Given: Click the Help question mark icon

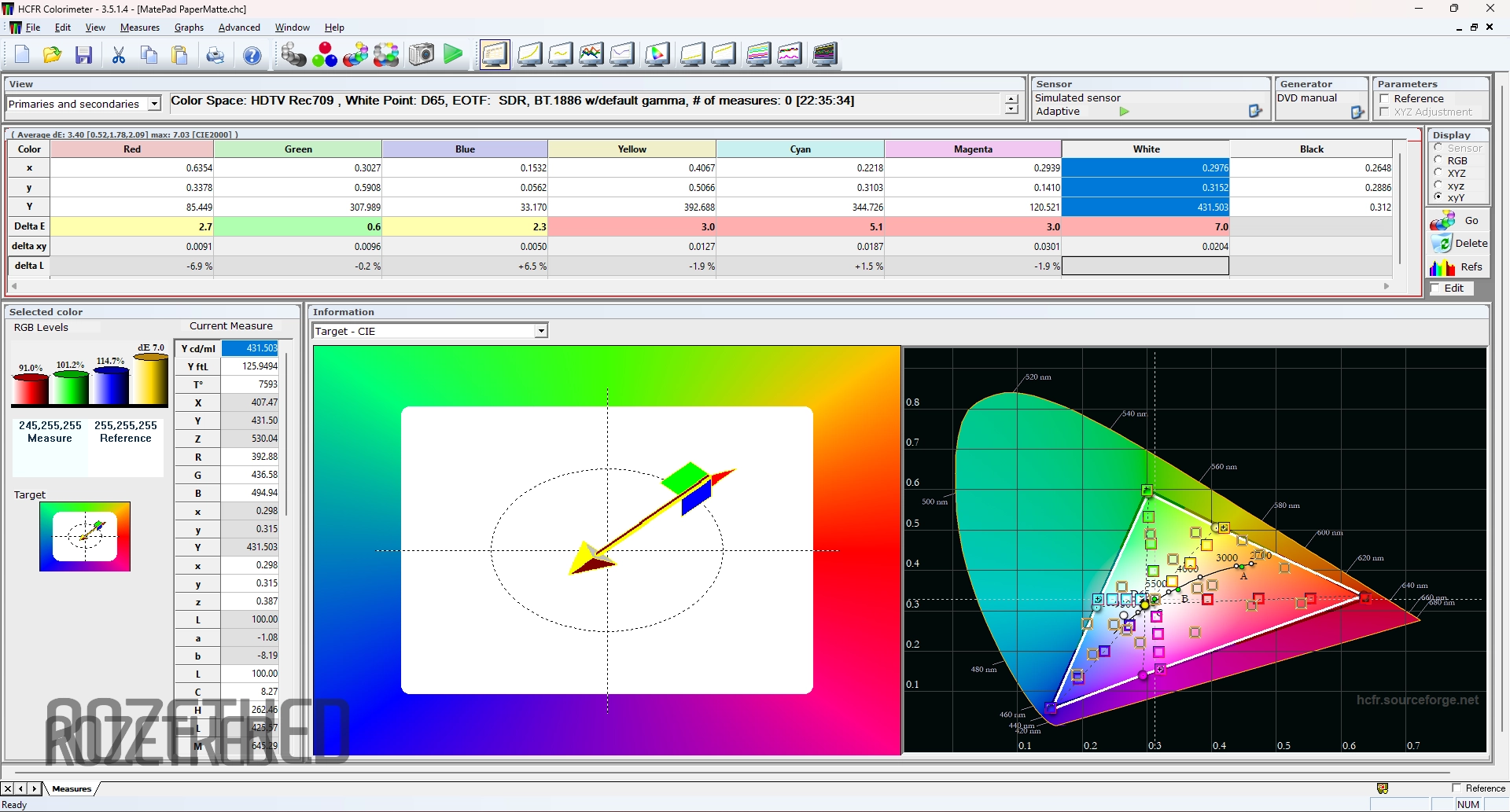Looking at the screenshot, I should tap(252, 55).
